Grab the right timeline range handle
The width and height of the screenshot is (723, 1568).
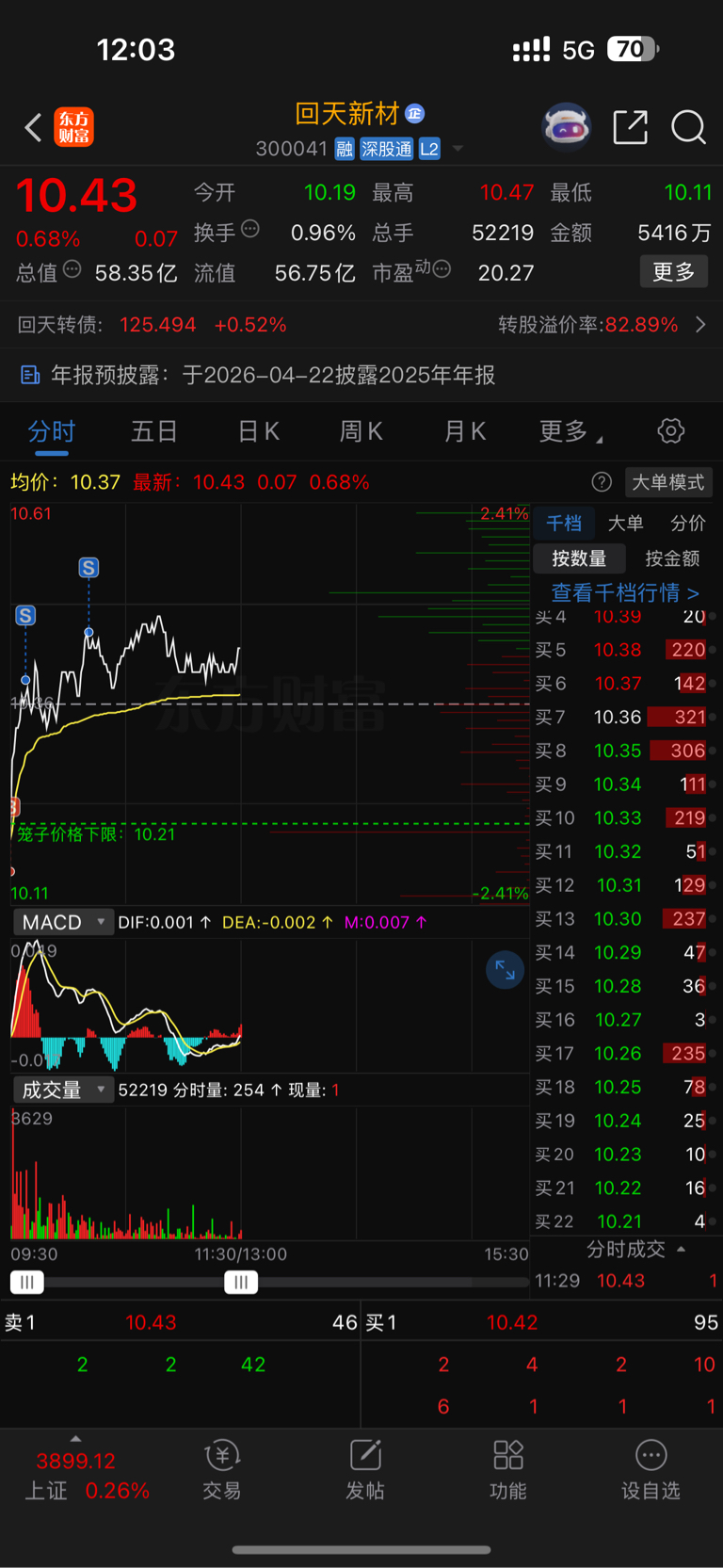coord(241,1282)
